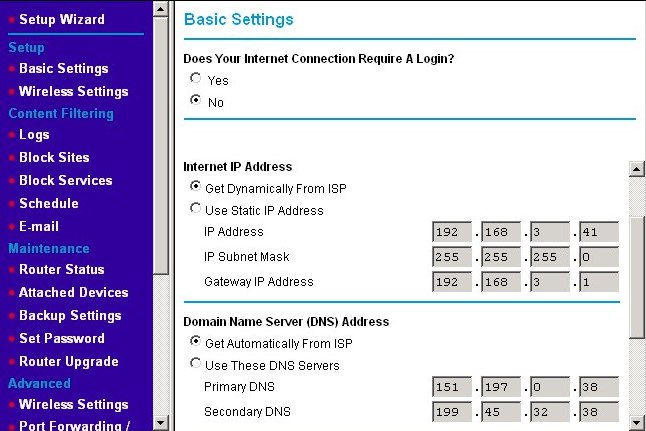Screen dimensions: 646x431
Task: Click settings pane scrollbar down arrow
Action: [x=637, y=423]
